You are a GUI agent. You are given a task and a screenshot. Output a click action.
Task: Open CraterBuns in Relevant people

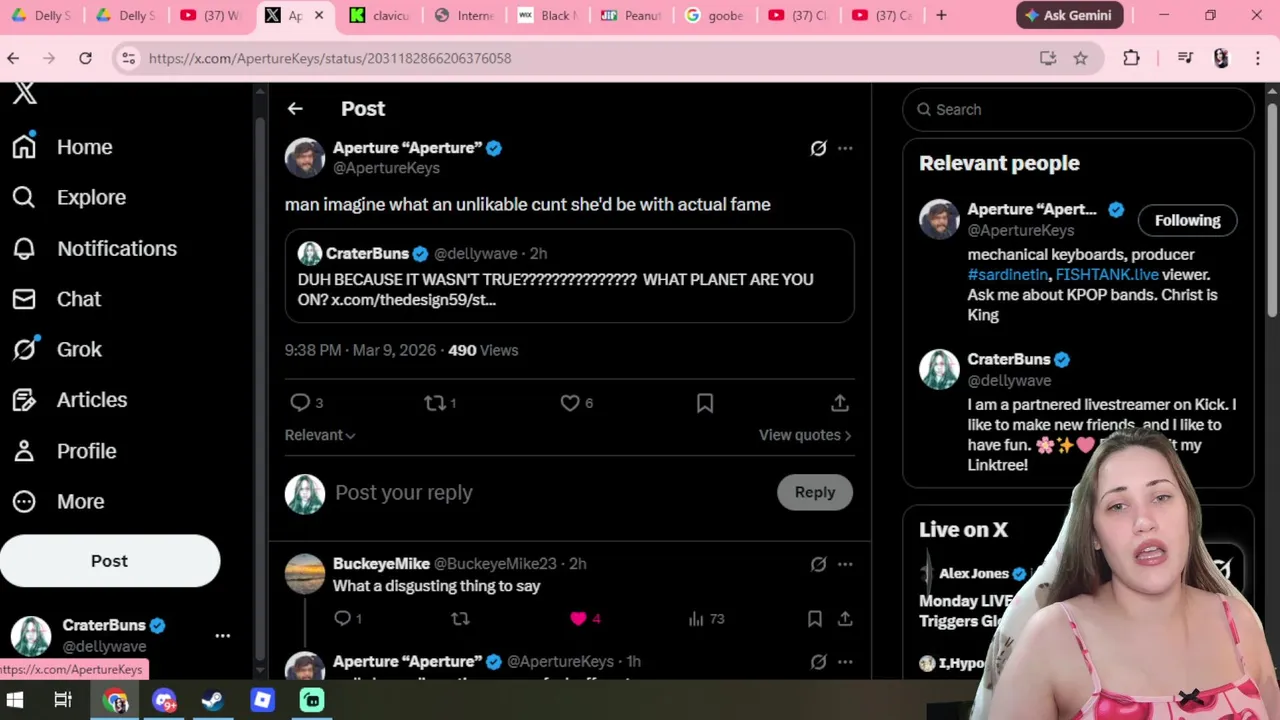coord(1008,359)
